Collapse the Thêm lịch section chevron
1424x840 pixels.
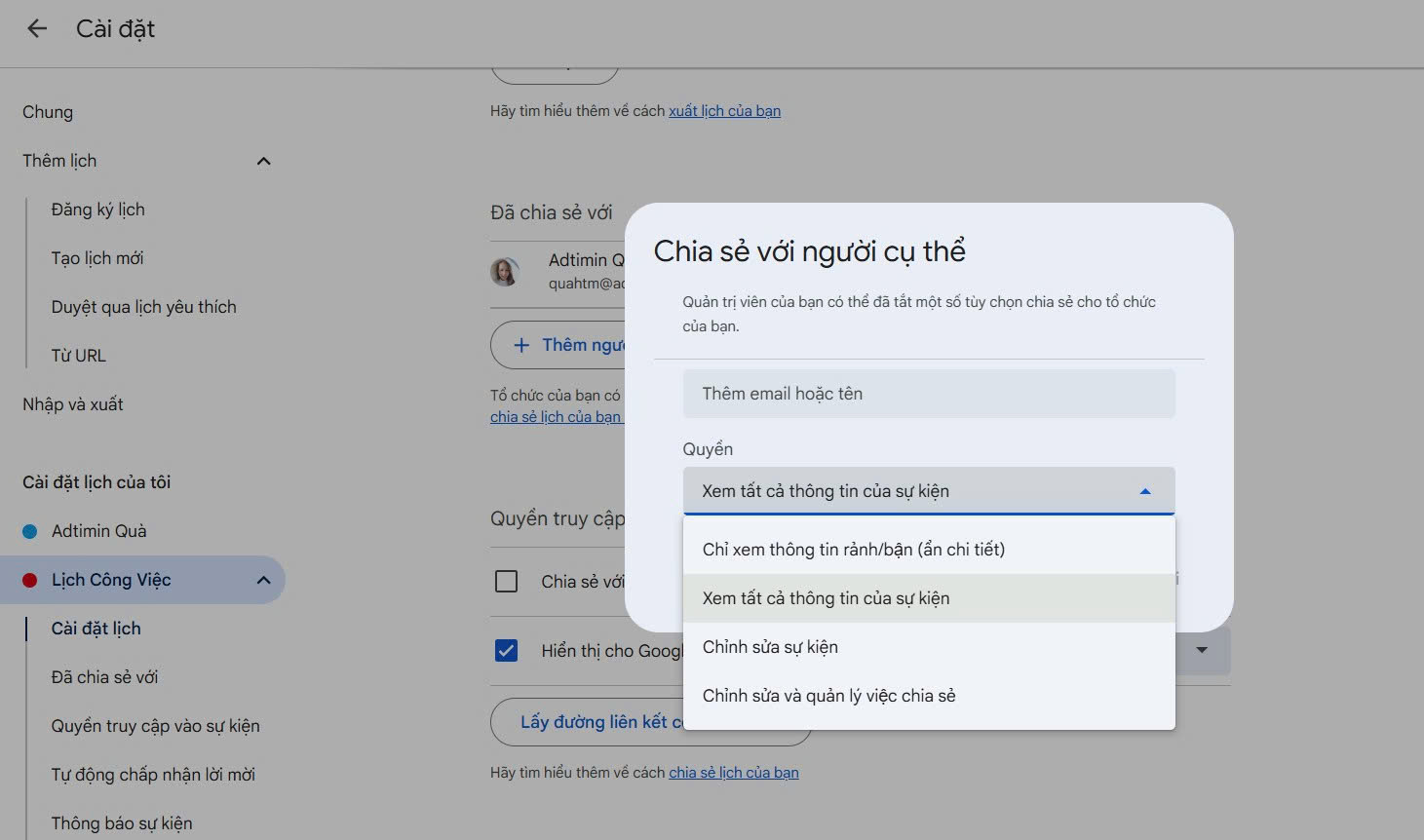[263, 161]
